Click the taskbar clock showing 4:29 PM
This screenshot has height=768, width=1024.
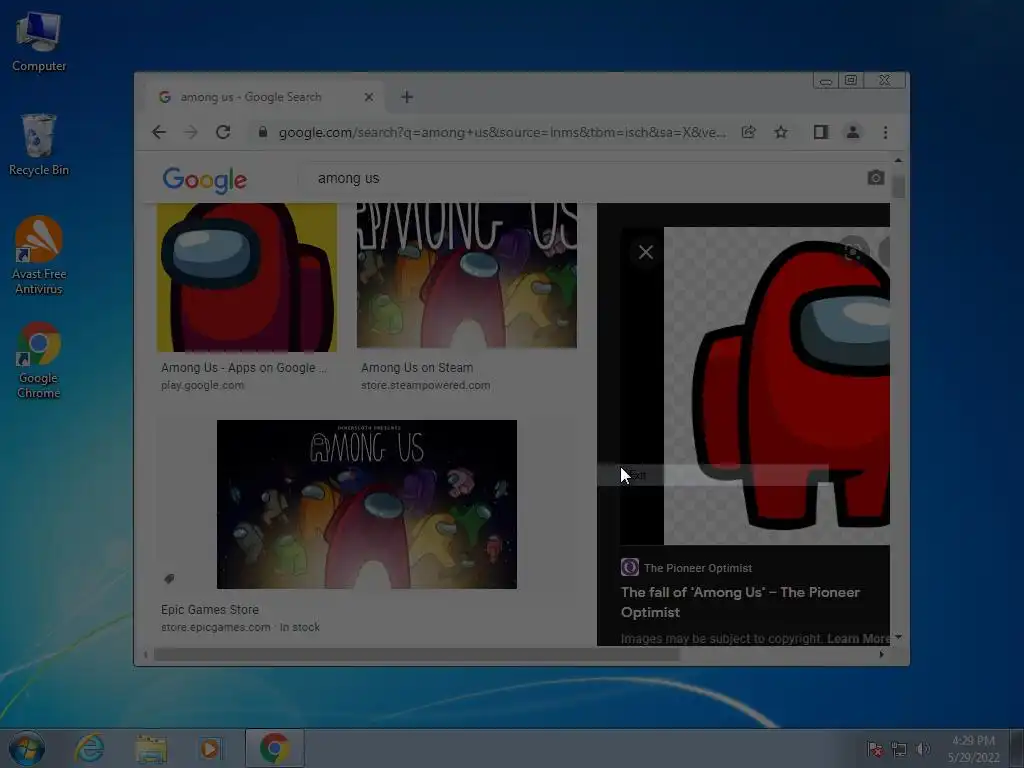pos(974,749)
